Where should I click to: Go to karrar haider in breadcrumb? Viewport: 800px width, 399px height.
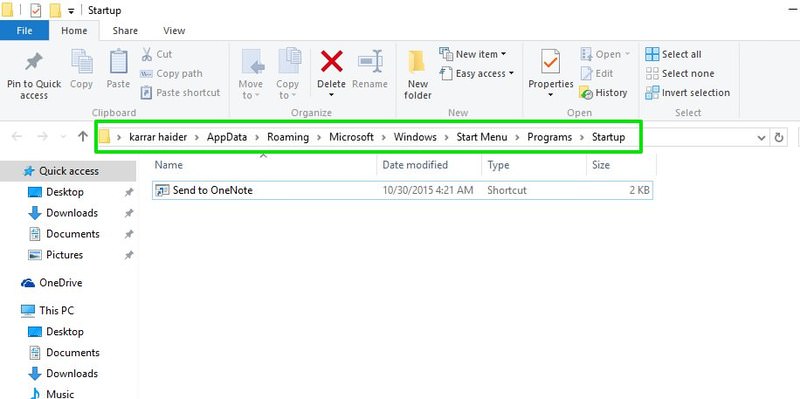point(158,137)
